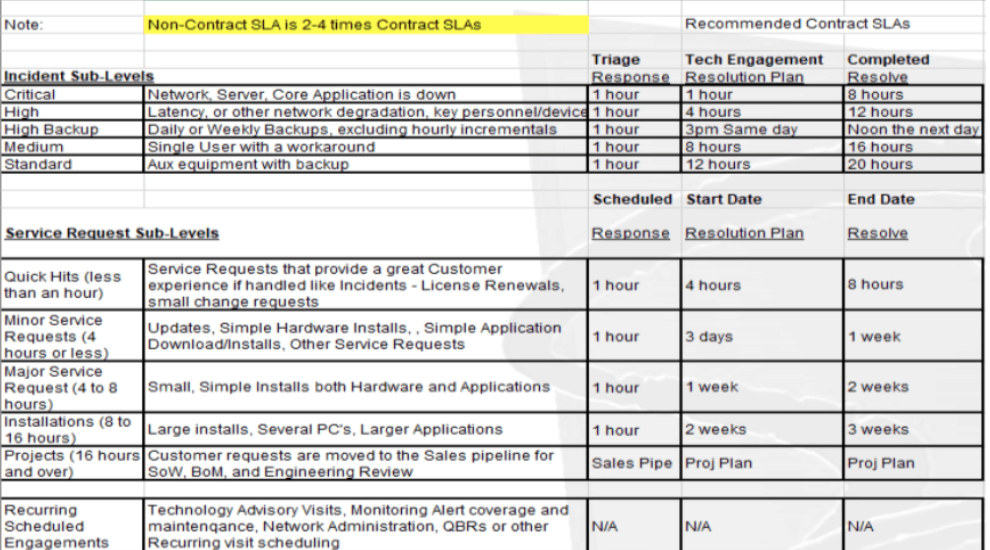The image size is (990, 550).
Task: Click the 'N/A' cell in End Date column
Action: [x=912, y=525]
